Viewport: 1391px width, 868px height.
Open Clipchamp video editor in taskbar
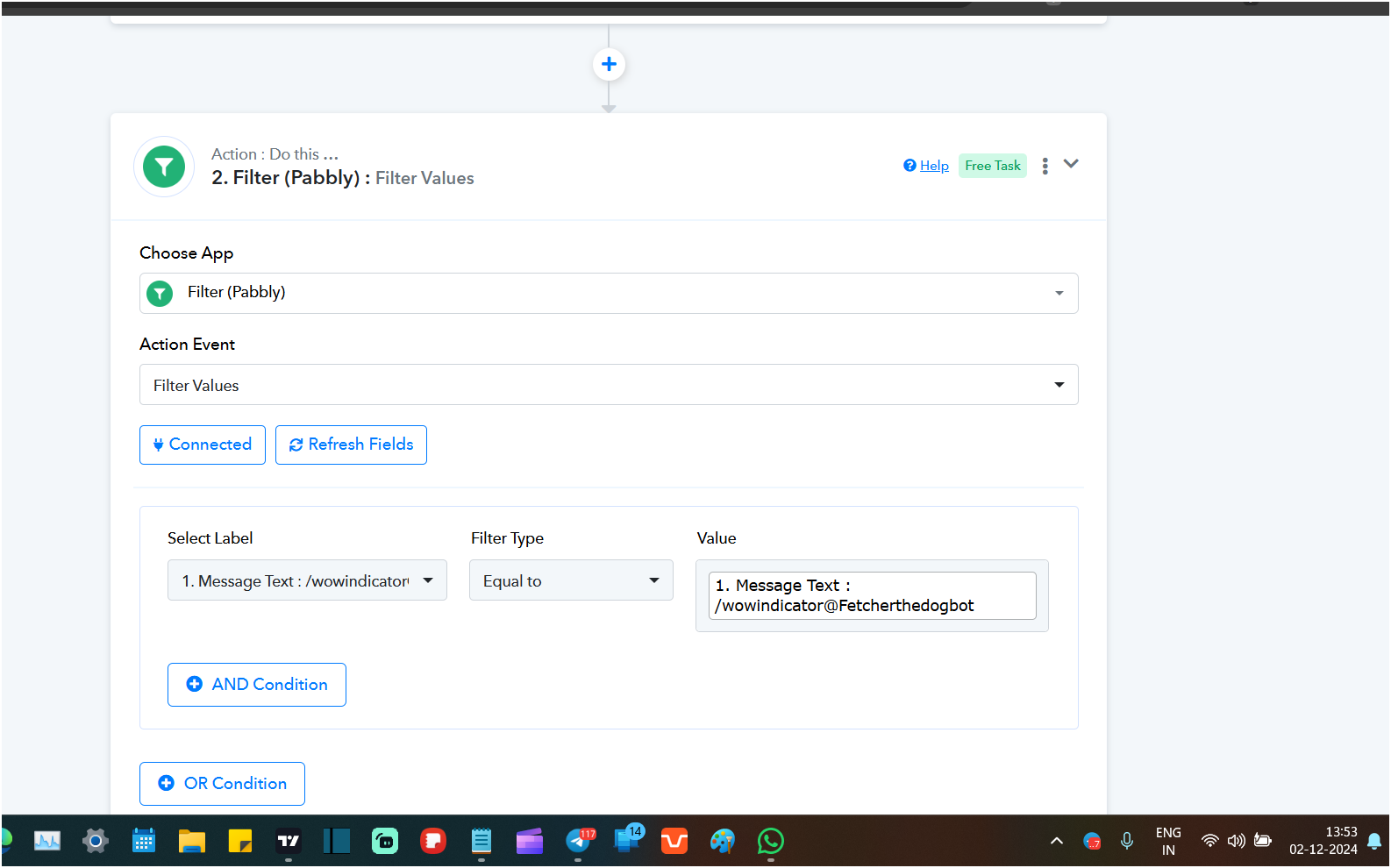pyautogui.click(x=530, y=842)
